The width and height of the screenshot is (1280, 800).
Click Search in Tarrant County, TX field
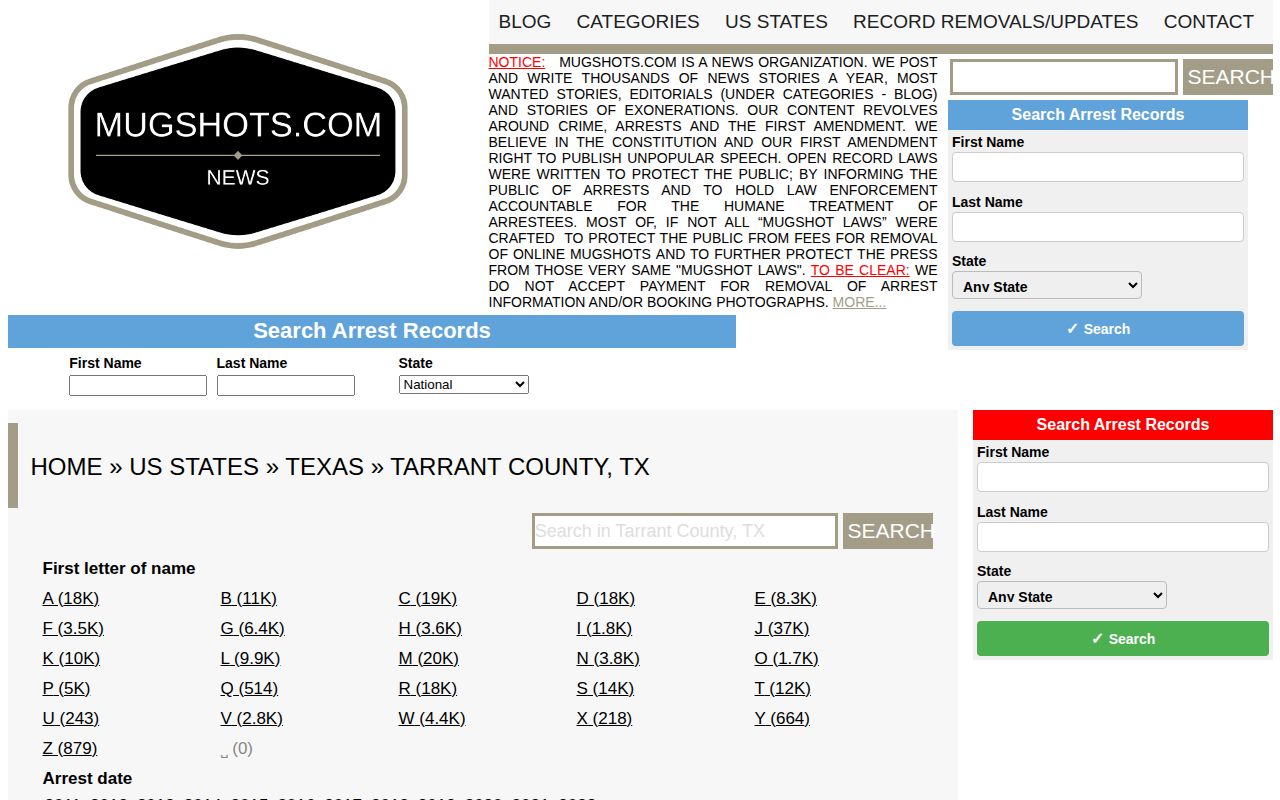pyautogui.click(x=685, y=531)
